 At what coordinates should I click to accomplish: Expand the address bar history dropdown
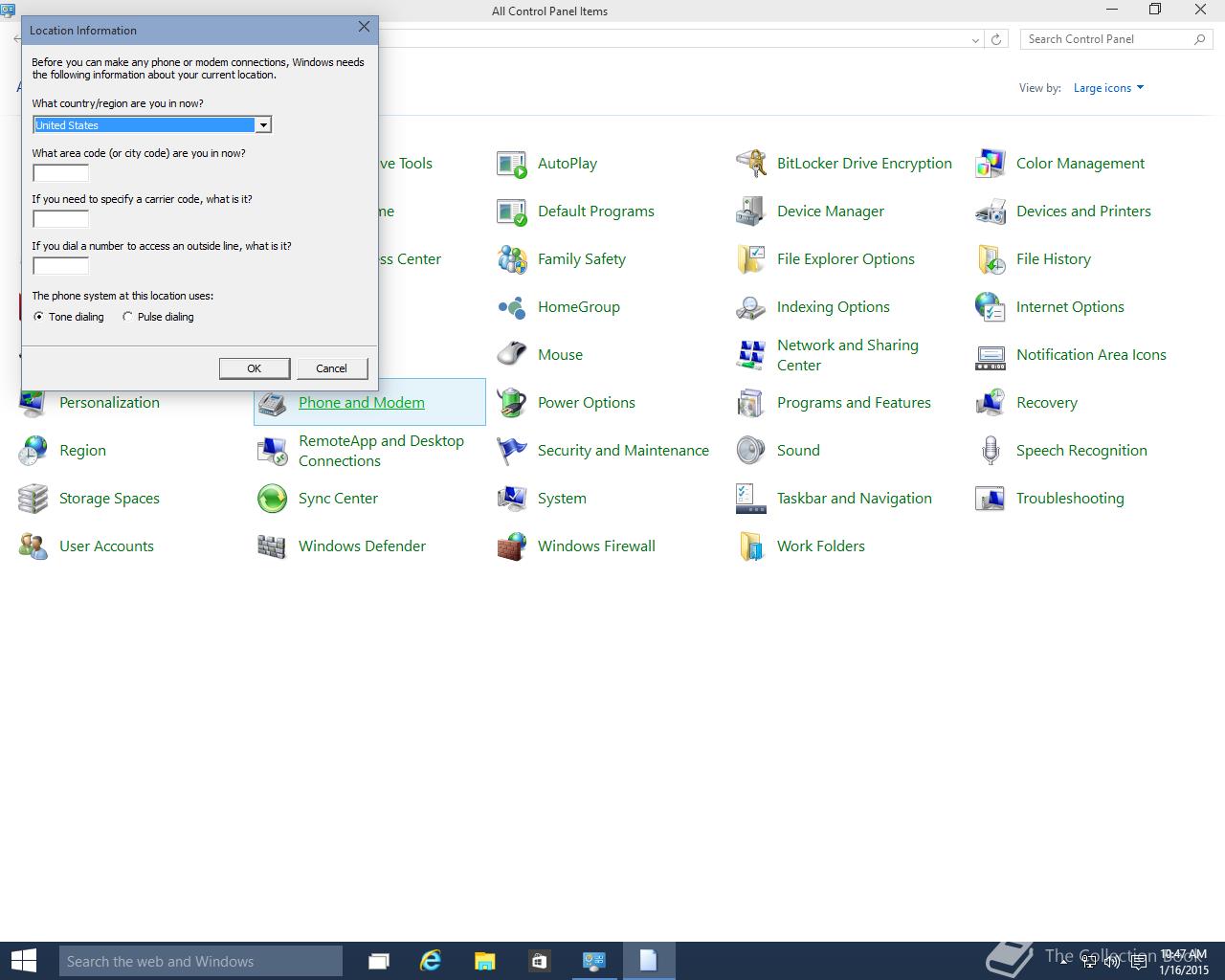click(975, 39)
